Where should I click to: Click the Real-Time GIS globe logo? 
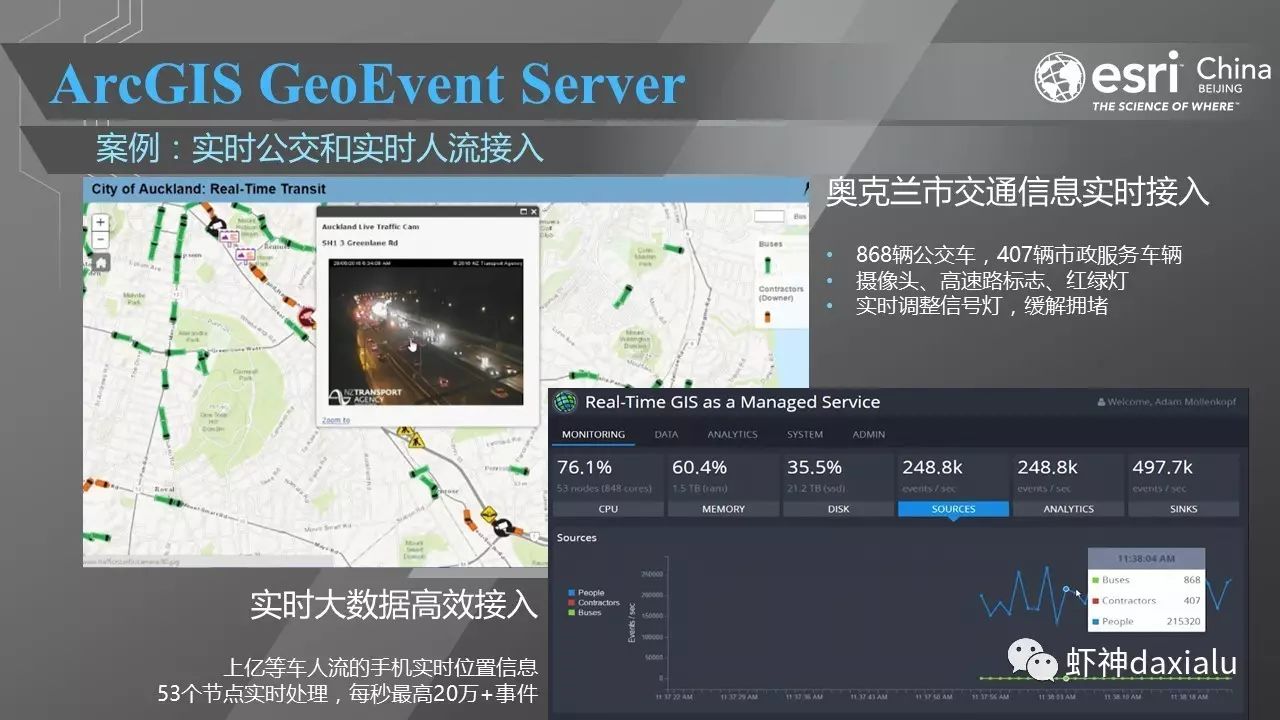pos(566,402)
